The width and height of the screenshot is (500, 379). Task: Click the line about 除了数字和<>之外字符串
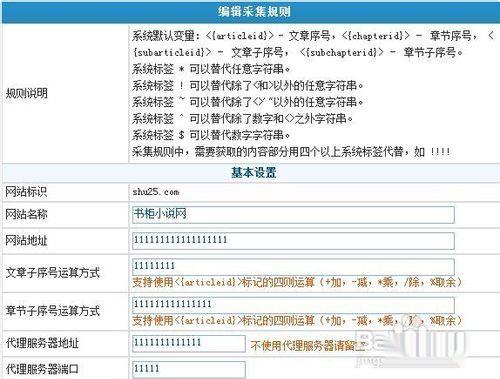242,118
